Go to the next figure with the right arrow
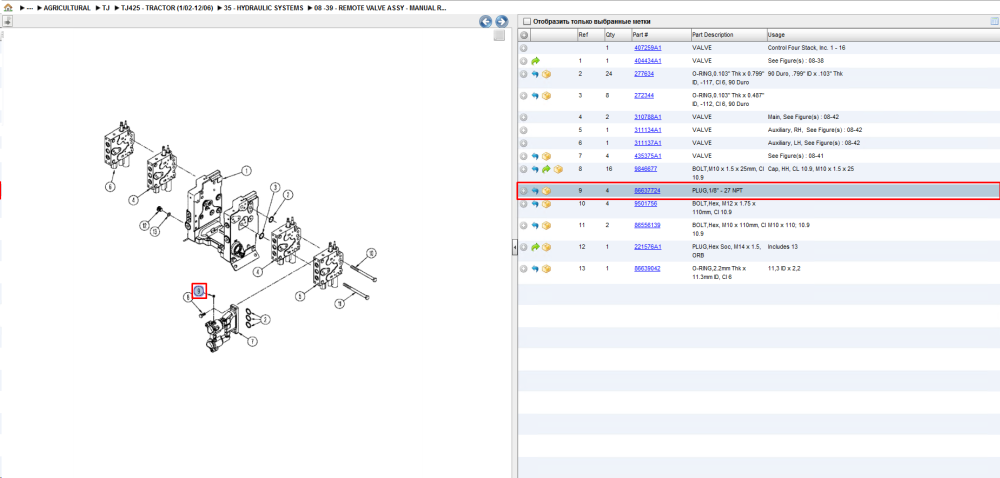 [x=501, y=21]
